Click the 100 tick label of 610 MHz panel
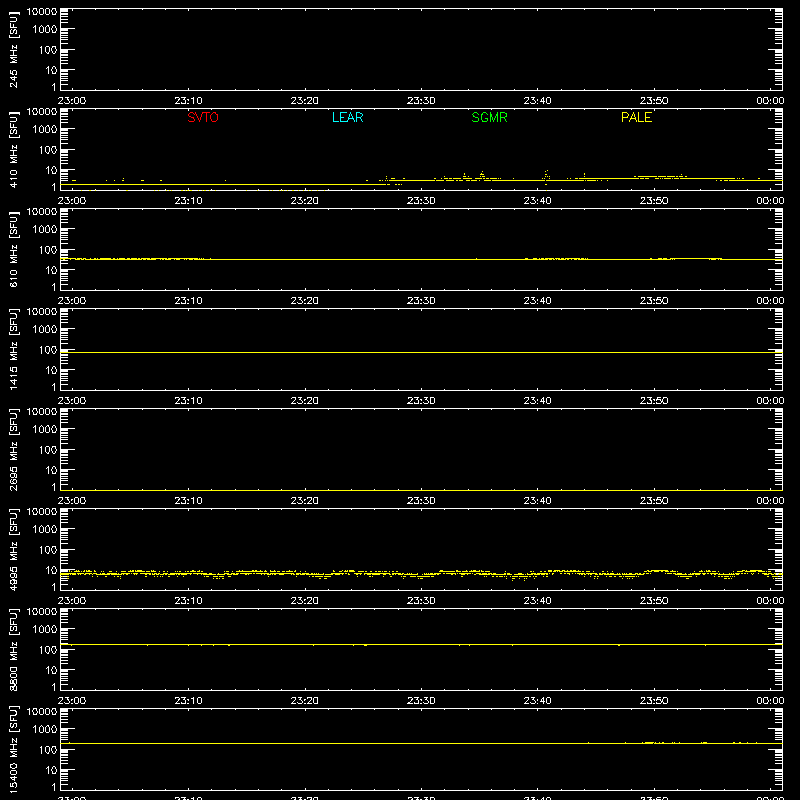The height and width of the screenshot is (800, 800). (x=48, y=250)
